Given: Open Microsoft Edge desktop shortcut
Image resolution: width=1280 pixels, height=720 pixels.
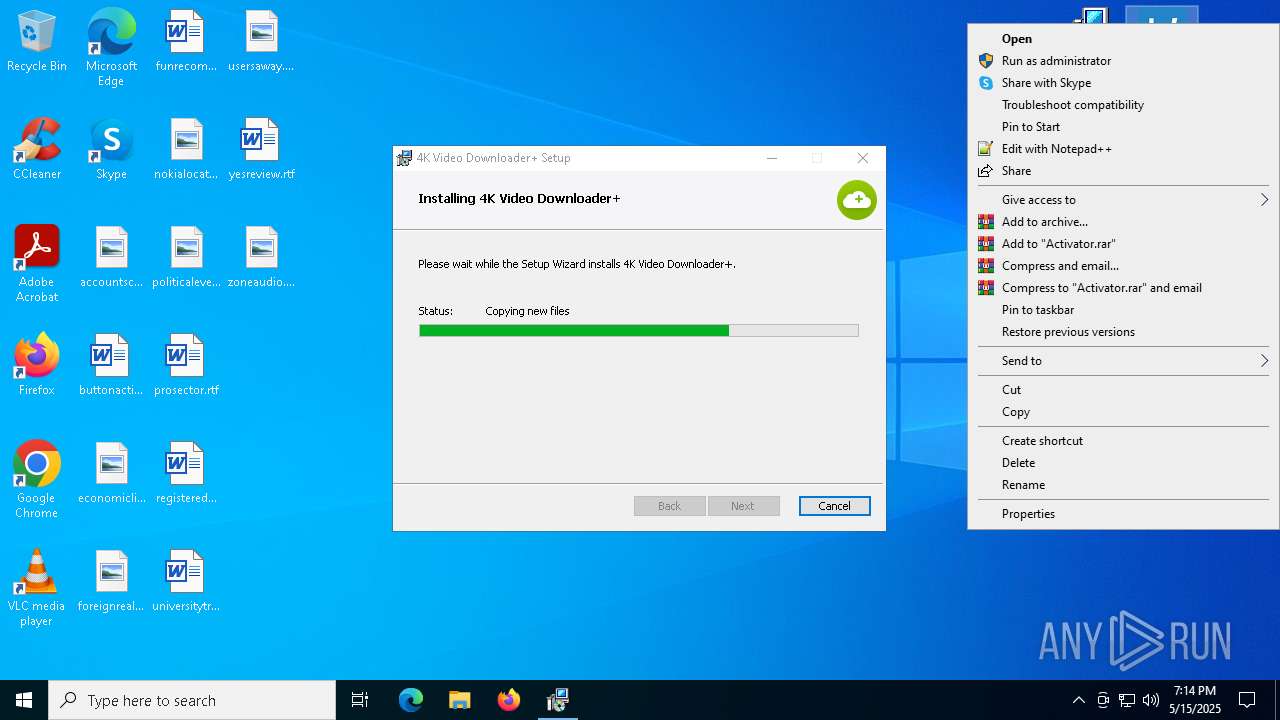Looking at the screenshot, I should point(111,48).
